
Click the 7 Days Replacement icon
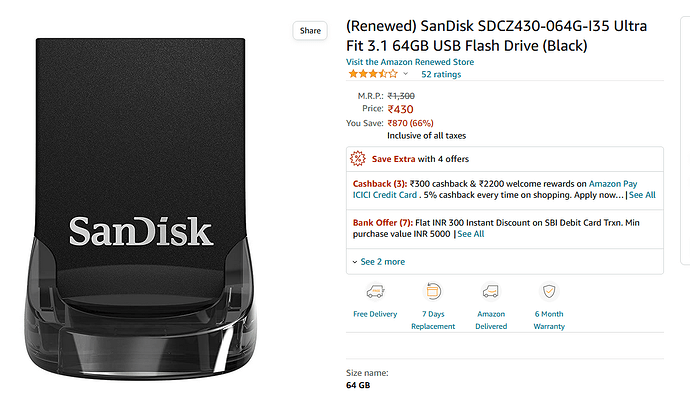click(x=433, y=291)
